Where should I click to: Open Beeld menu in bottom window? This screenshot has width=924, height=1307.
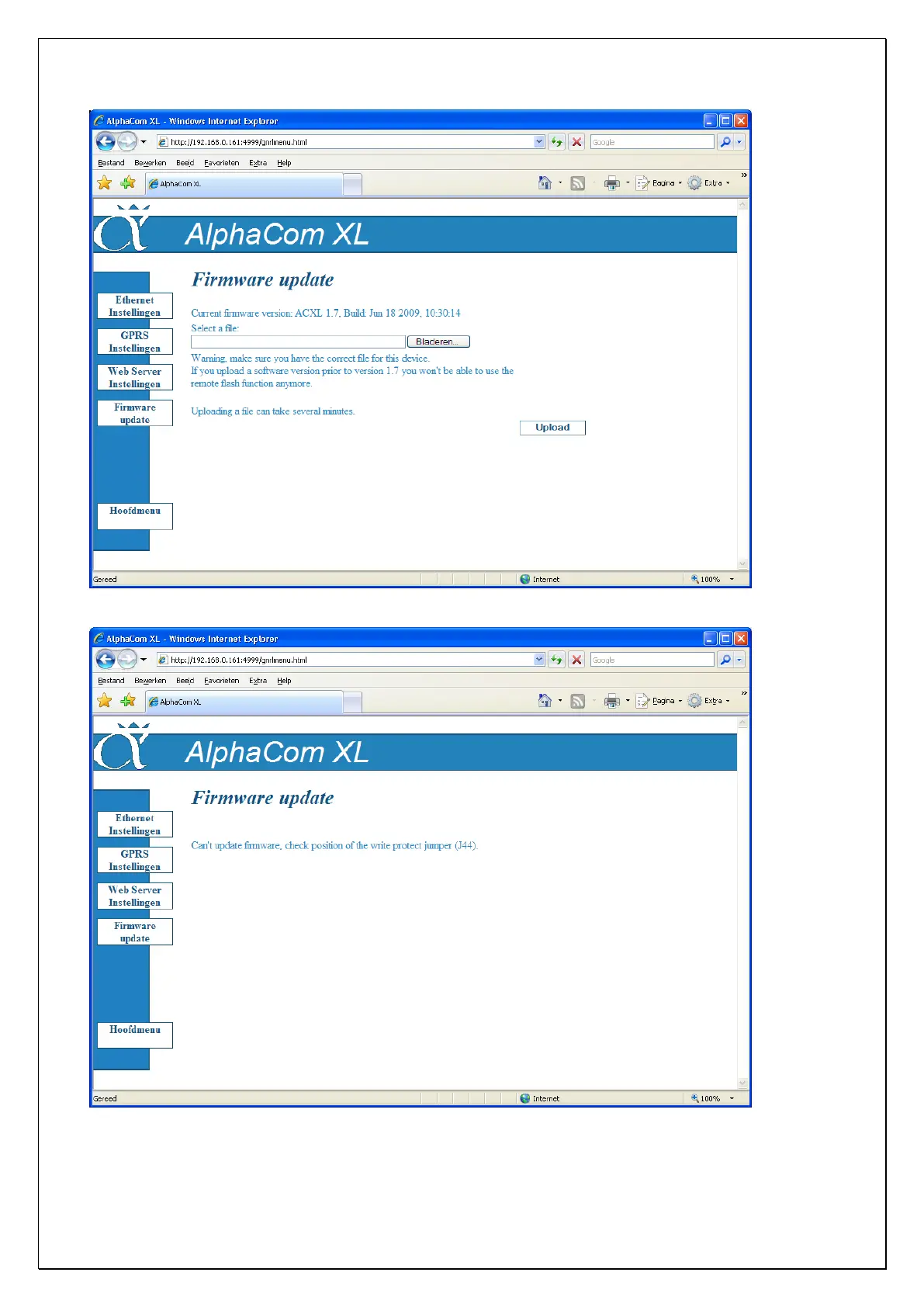pyautogui.click(x=185, y=681)
